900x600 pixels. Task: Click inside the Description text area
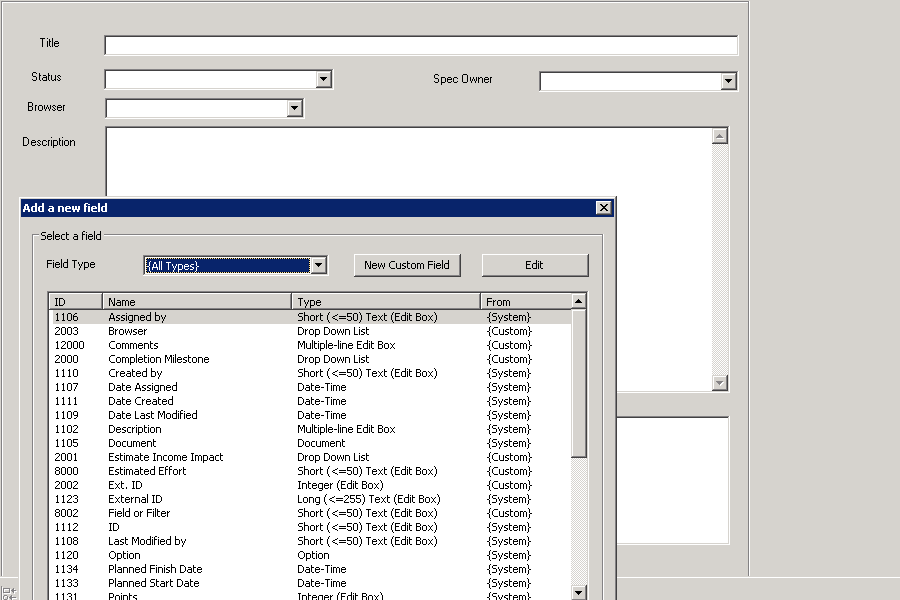(400, 160)
